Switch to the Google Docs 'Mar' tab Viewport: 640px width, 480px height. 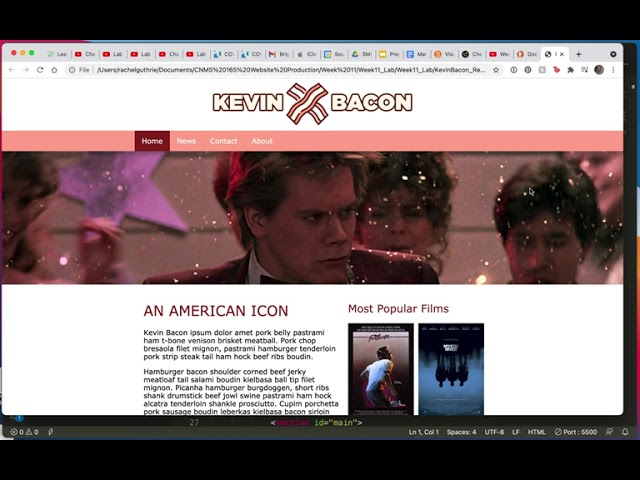coord(417,54)
